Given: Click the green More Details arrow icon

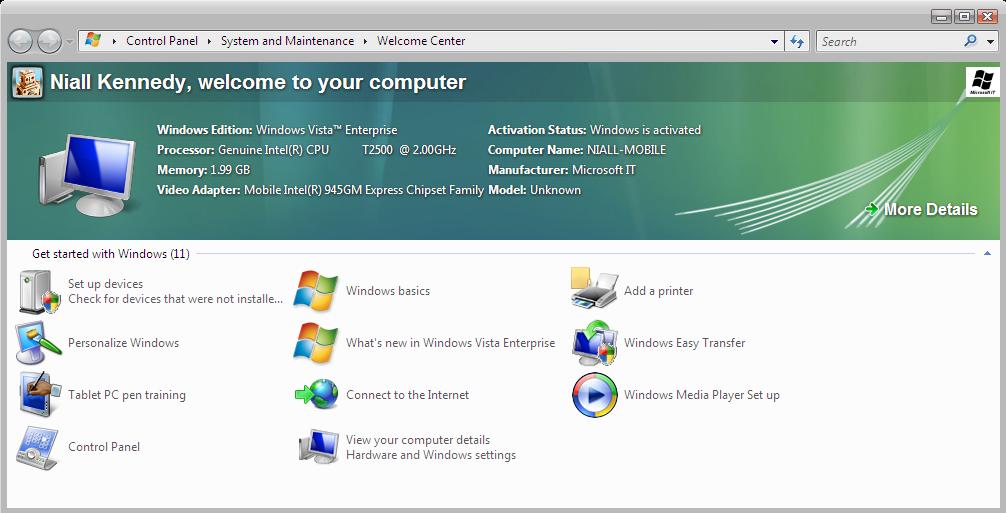Looking at the screenshot, I should (872, 209).
